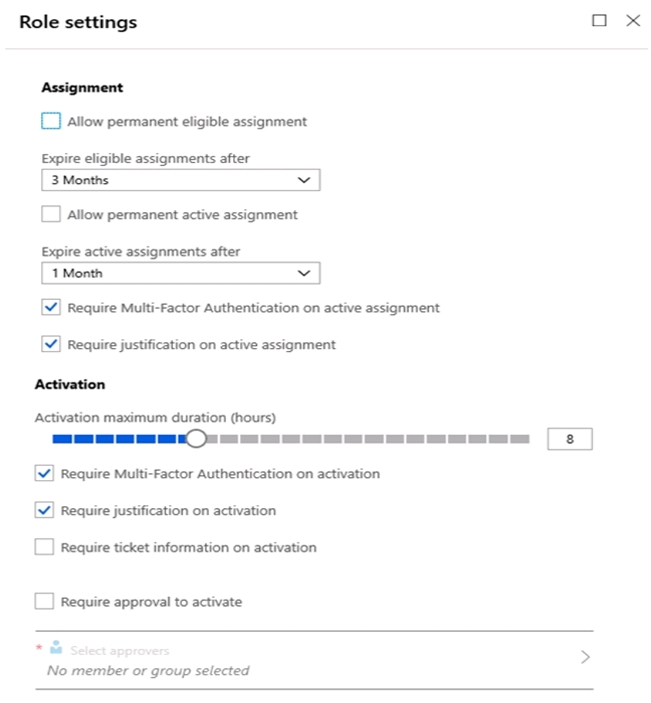This screenshot has height=703, width=651.
Task: Enable Allow permanent active assignment
Action: click(x=51, y=214)
